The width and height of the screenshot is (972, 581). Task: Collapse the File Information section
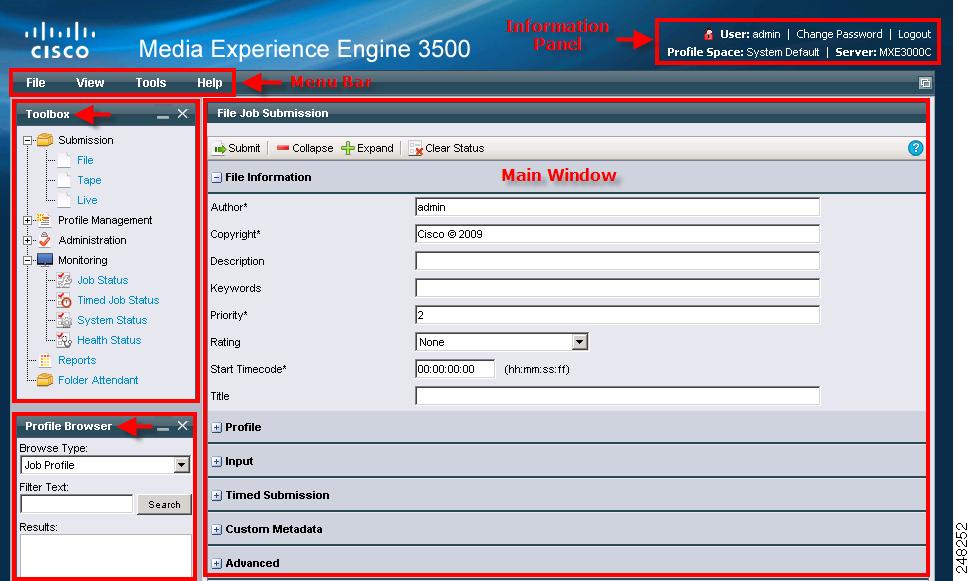(x=216, y=177)
